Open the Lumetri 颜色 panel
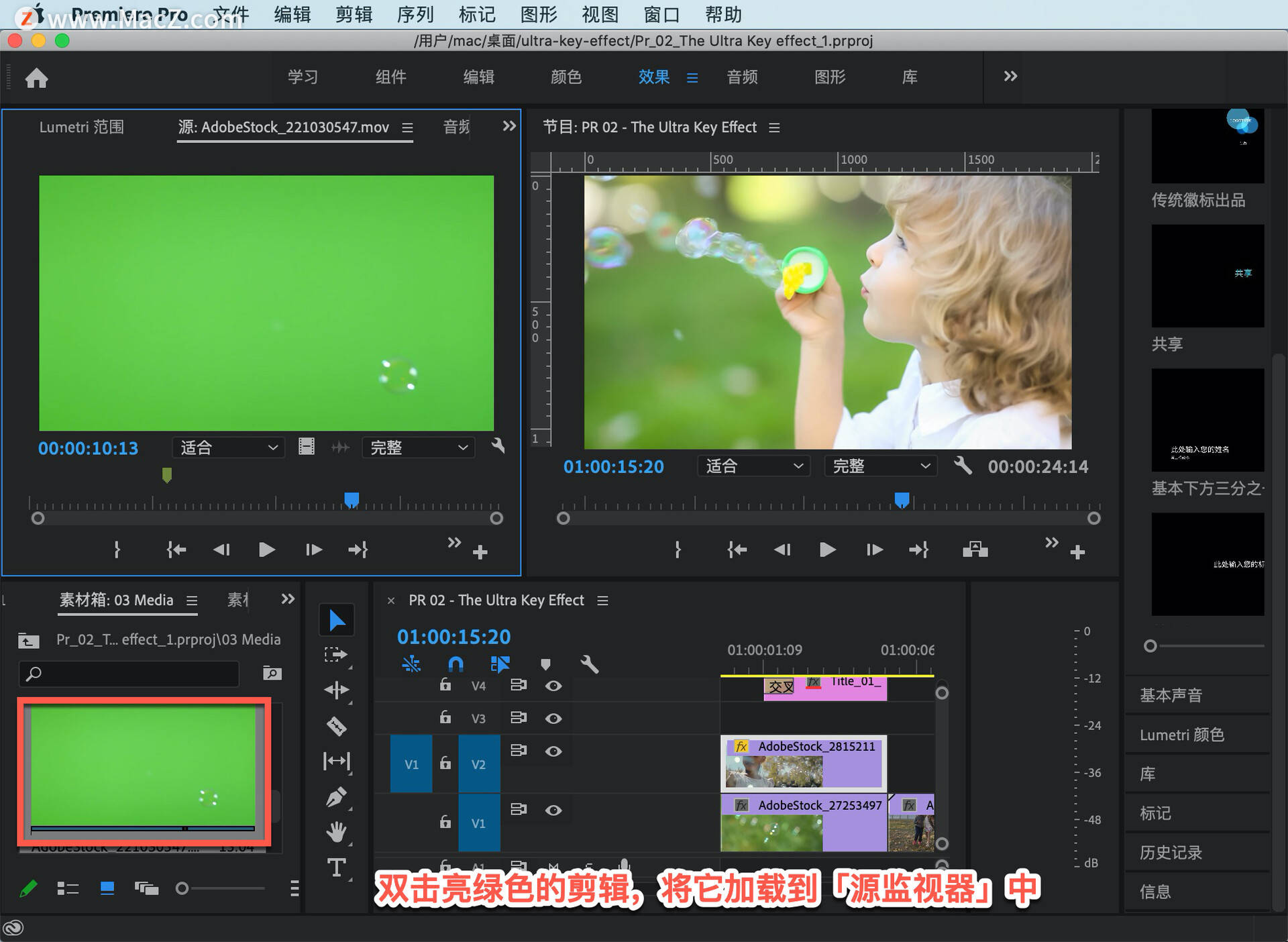This screenshot has height=942, width=1288. 1181,735
